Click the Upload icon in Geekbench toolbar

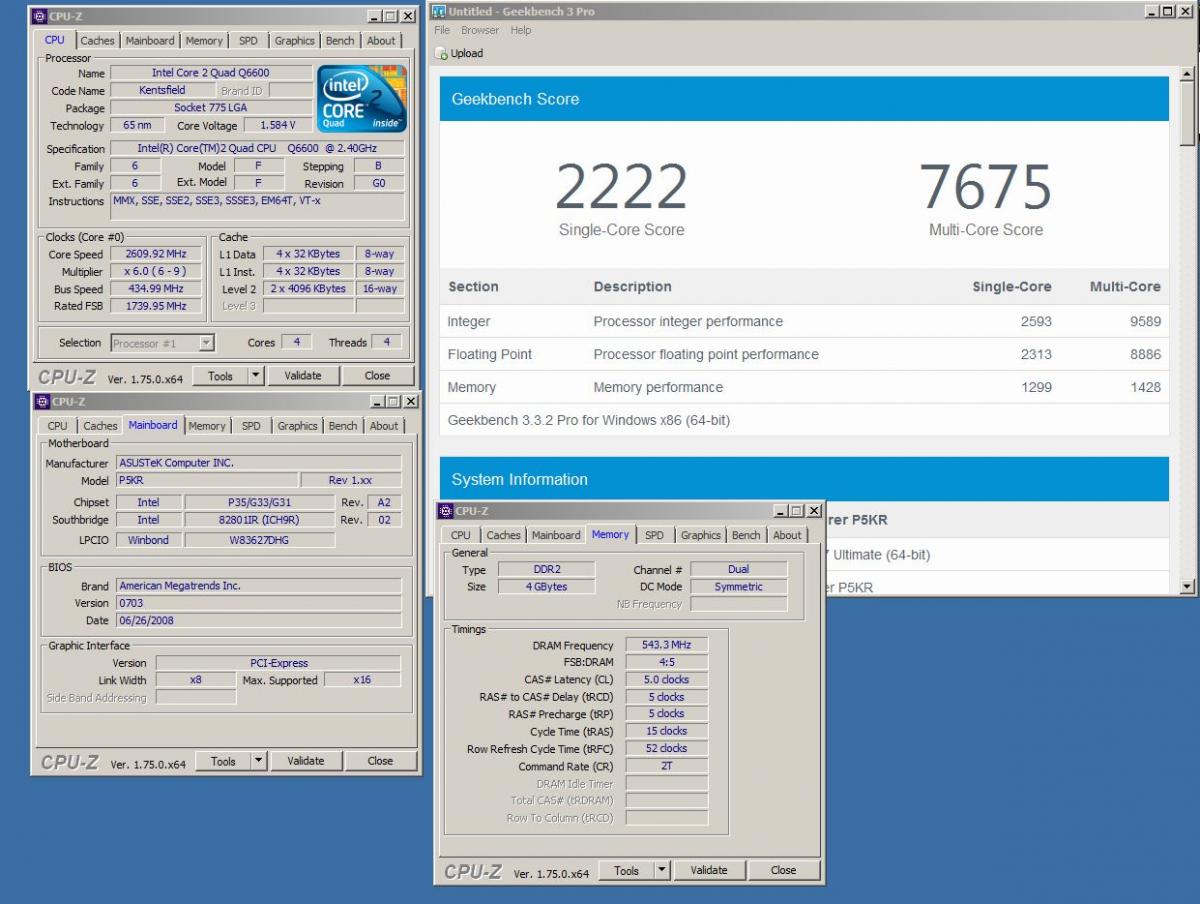tap(443, 53)
